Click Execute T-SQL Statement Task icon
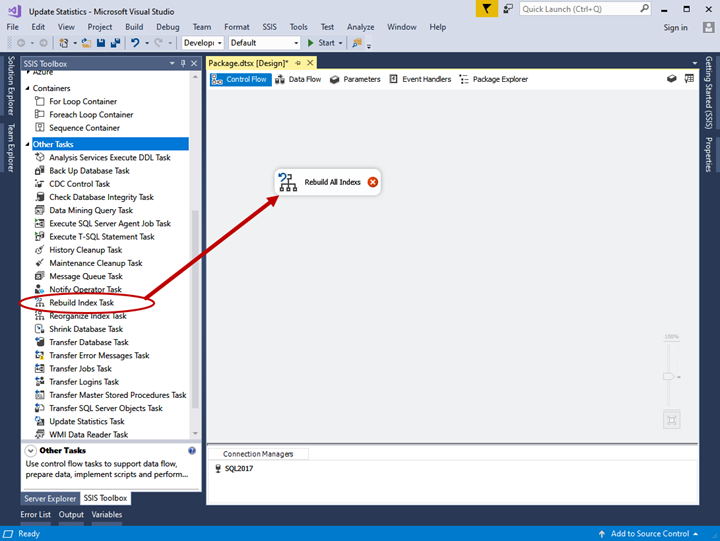This screenshot has height=541, width=720. tap(40, 237)
